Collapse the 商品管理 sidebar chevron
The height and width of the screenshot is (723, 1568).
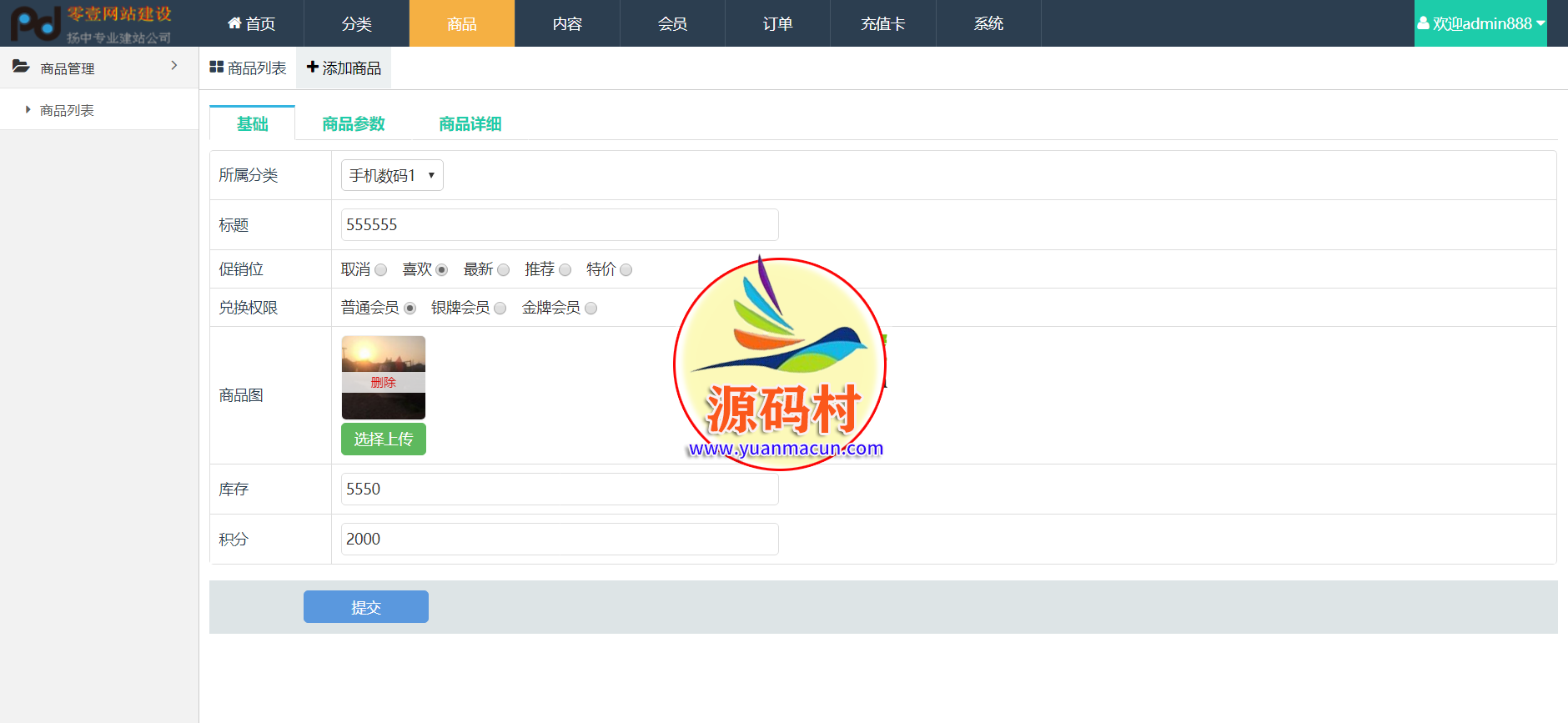[174, 66]
